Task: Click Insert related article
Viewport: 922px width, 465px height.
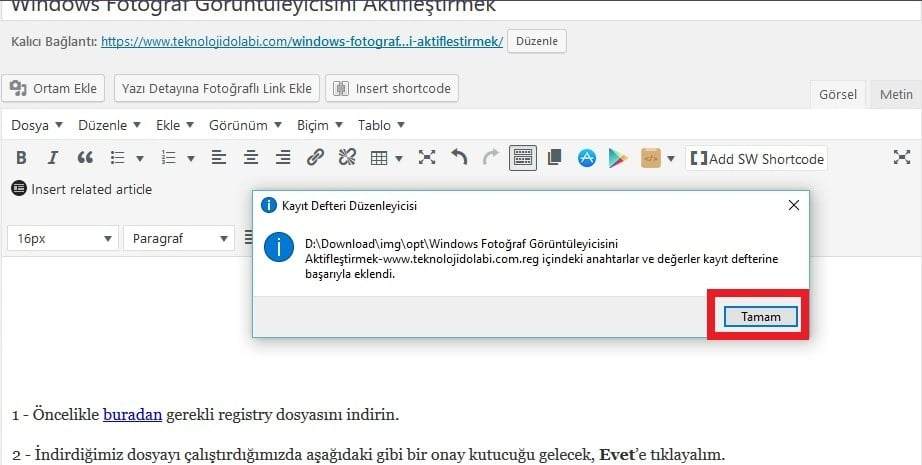Action: click(82, 189)
